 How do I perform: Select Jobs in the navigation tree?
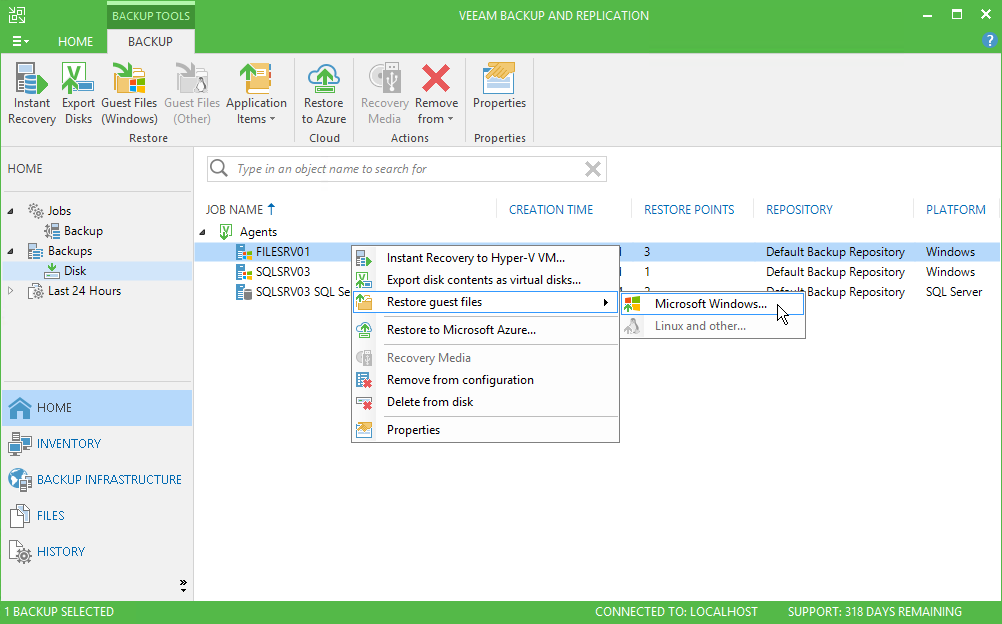pyautogui.click(x=59, y=211)
